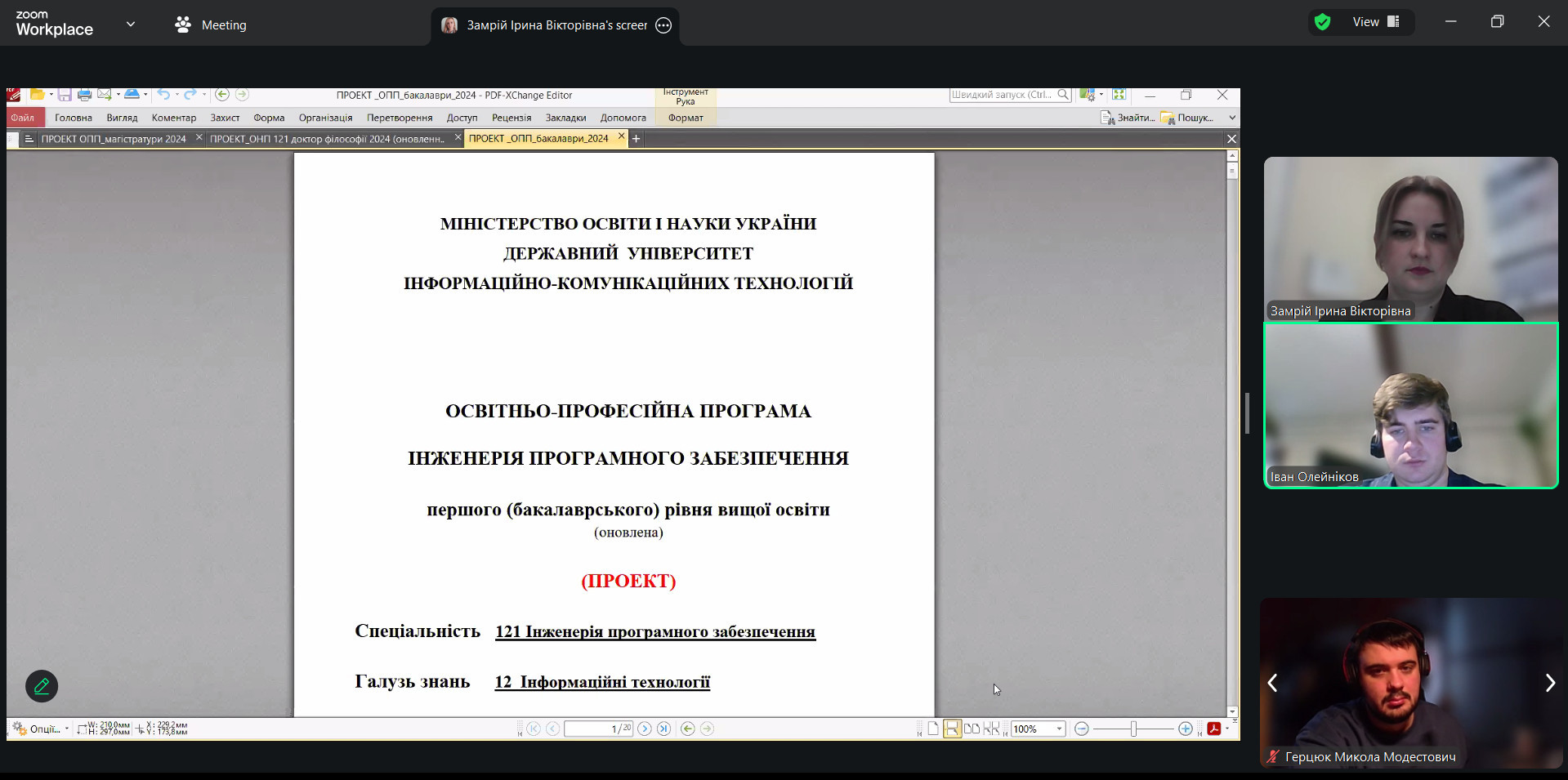
Task: Select single page layout mode
Action: (x=932, y=729)
